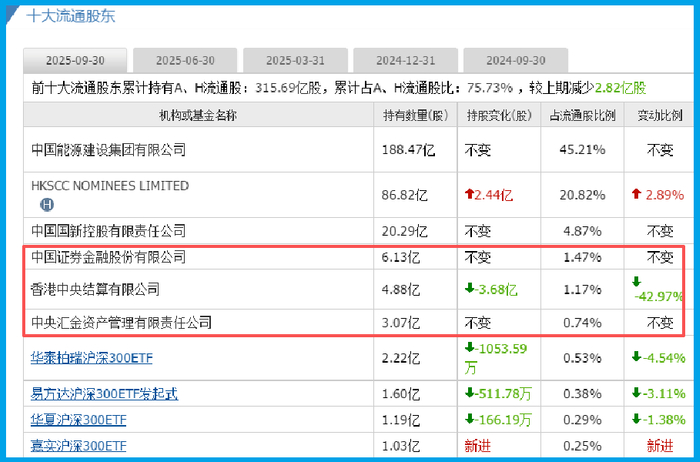Click the 1.19亿 holding value
This screenshot has width=700, height=462.
coord(401,420)
